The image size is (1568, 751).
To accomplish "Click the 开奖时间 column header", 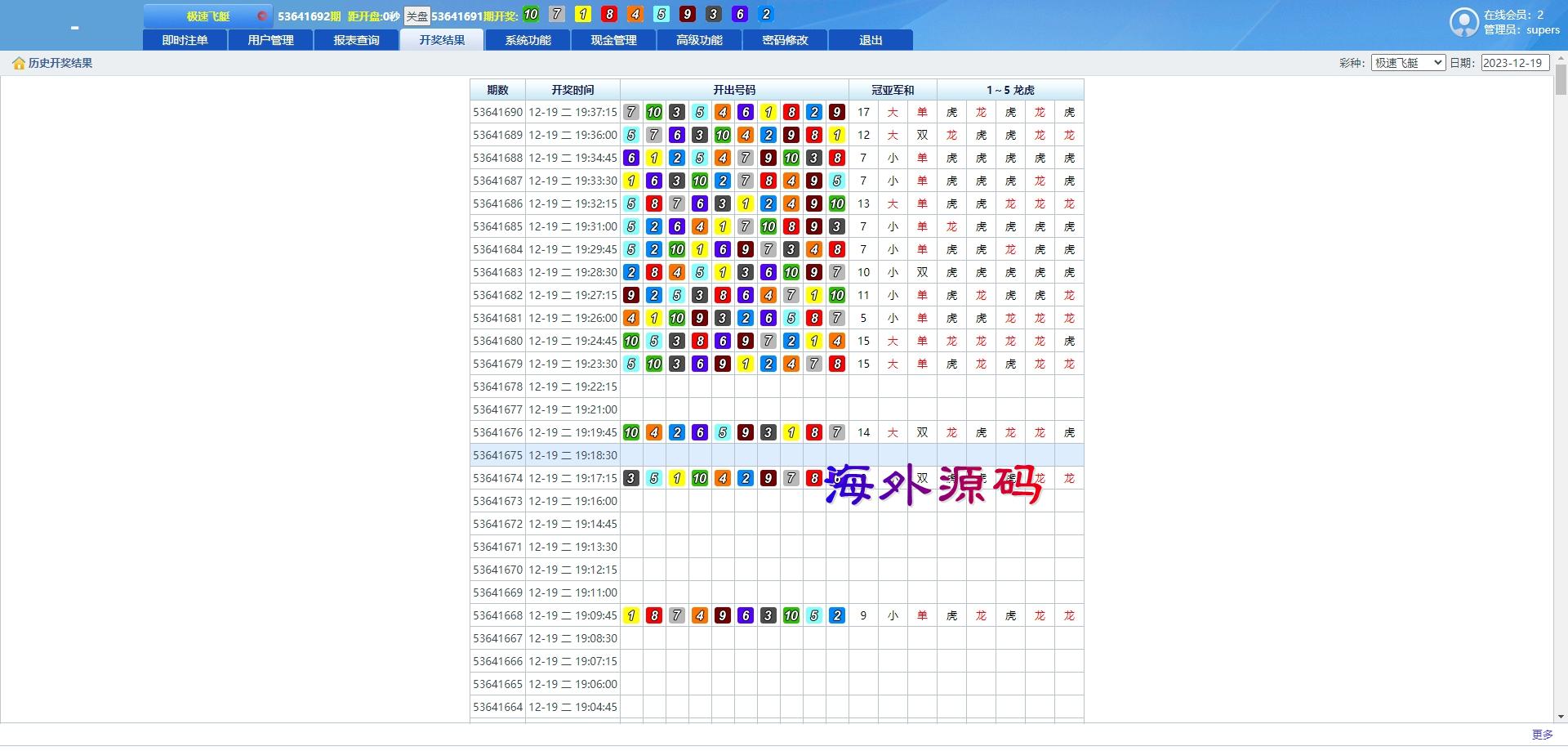I will (572, 90).
